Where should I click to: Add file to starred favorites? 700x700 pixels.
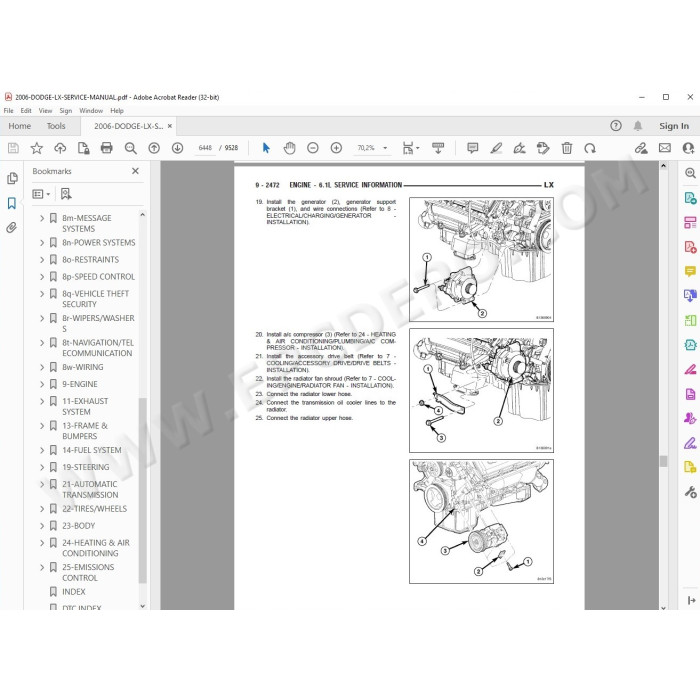pyautogui.click(x=37, y=148)
